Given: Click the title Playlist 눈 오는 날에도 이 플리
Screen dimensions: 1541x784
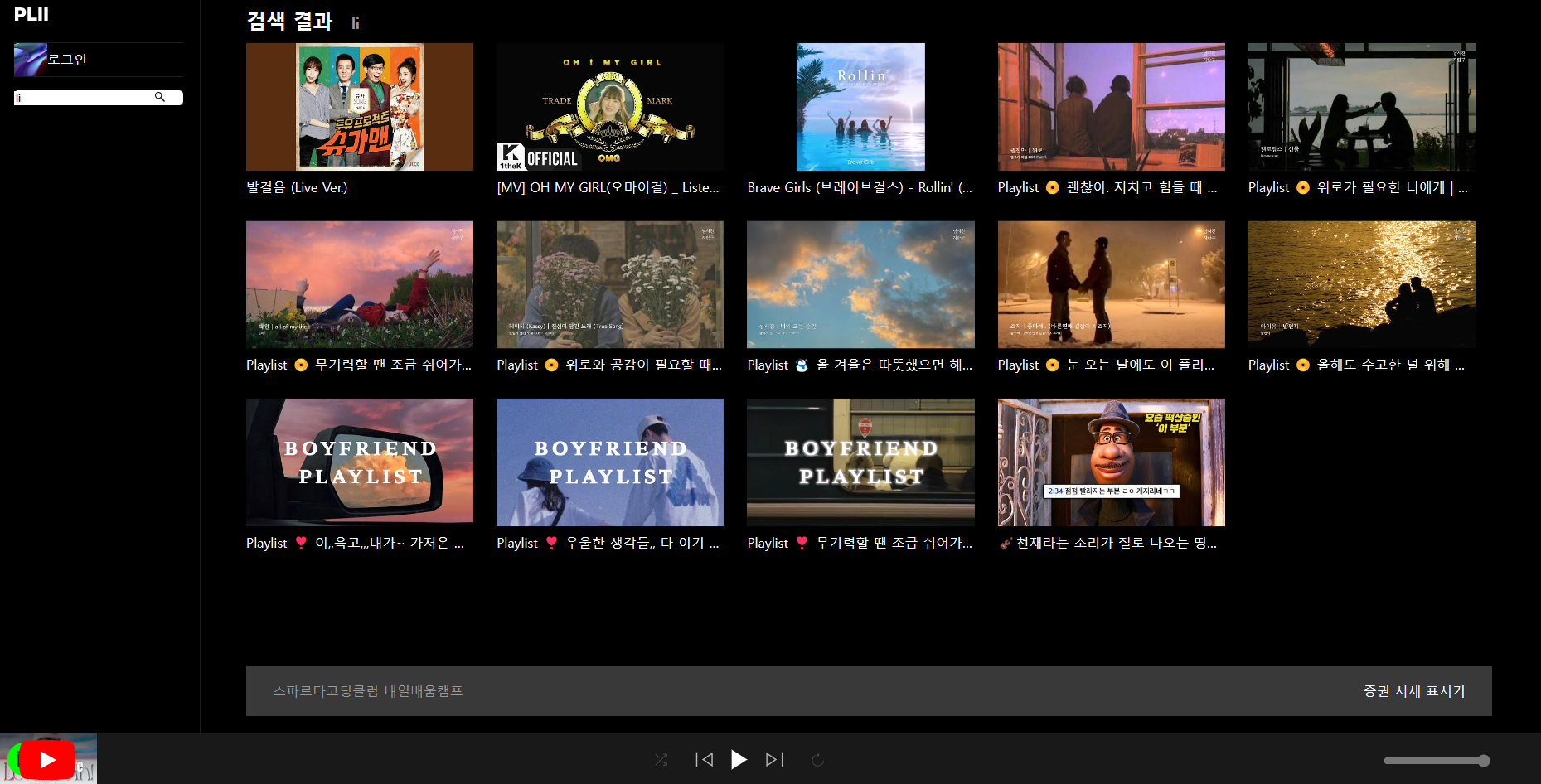Looking at the screenshot, I should [1106, 365].
